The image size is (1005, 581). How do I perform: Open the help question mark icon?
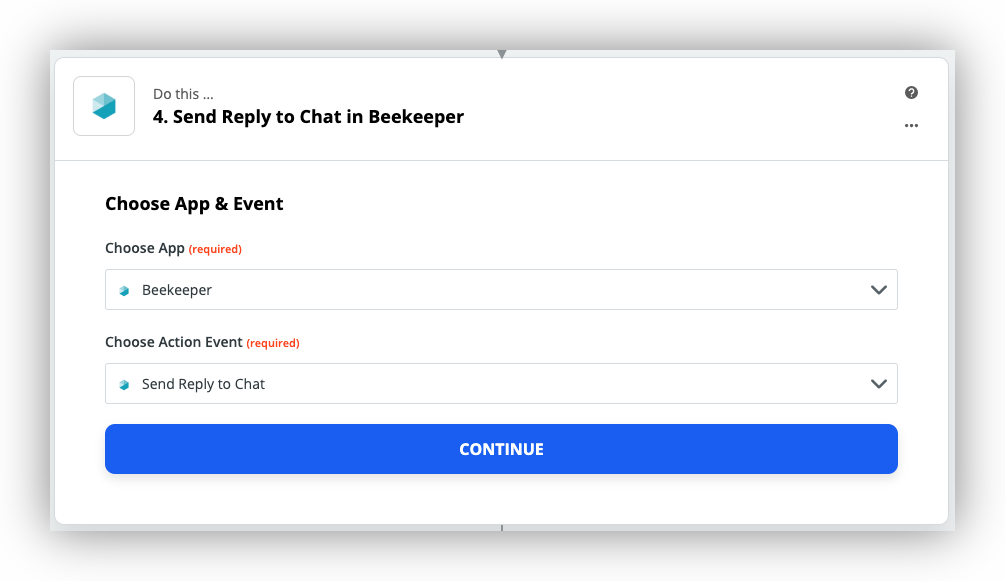pos(911,93)
